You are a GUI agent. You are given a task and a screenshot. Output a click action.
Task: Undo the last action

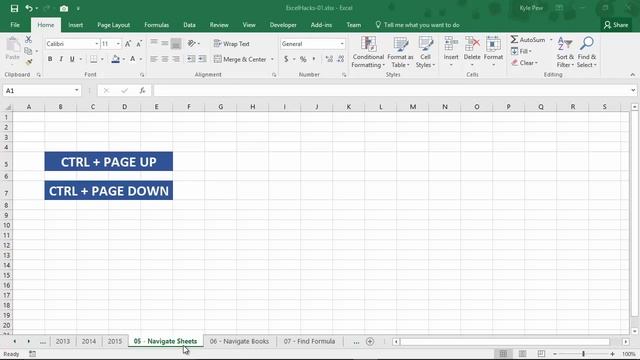pyautogui.click(x=29, y=8)
